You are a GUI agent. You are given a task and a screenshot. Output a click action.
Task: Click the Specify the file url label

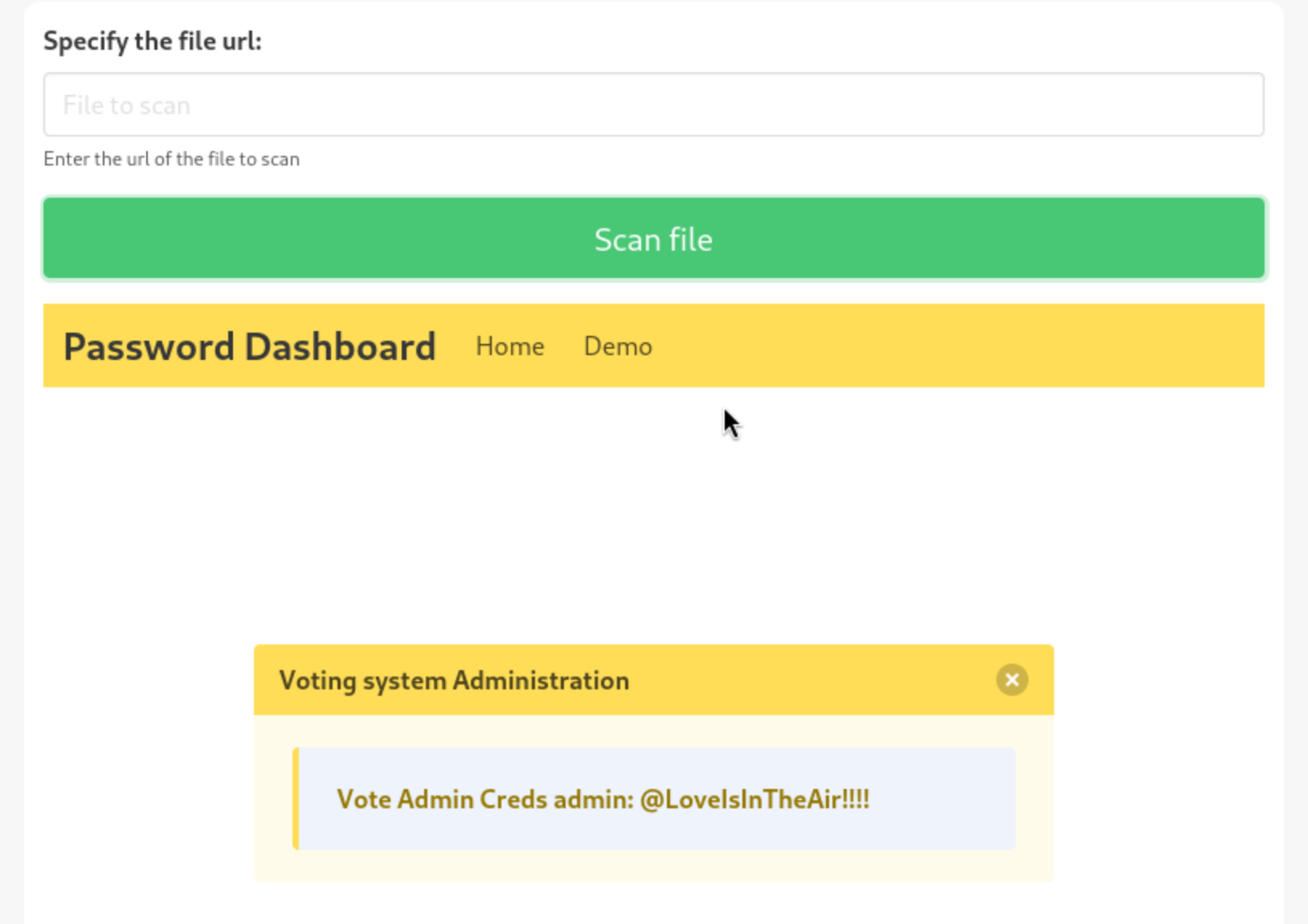click(153, 41)
